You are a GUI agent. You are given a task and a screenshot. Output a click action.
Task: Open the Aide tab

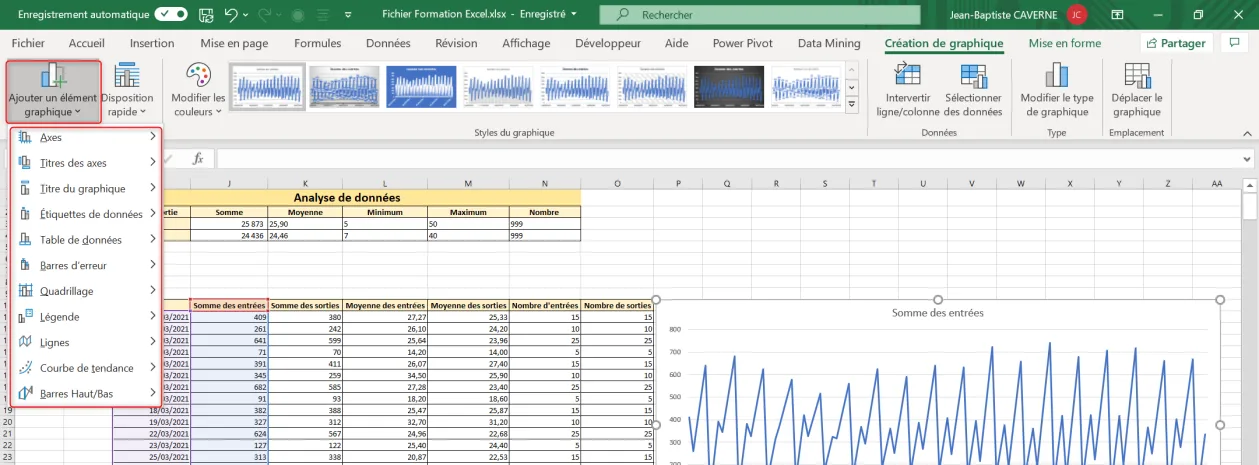click(x=677, y=43)
